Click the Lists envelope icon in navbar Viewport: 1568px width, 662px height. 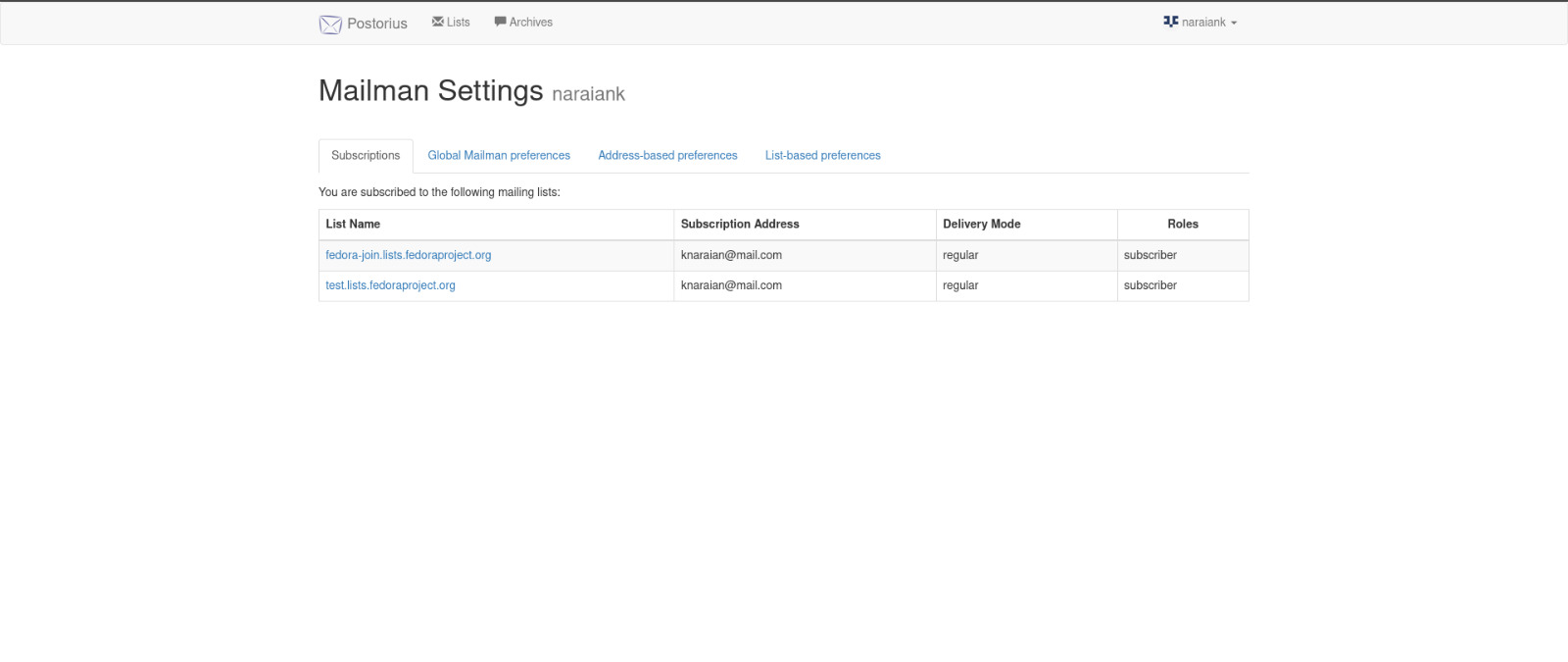(x=438, y=22)
